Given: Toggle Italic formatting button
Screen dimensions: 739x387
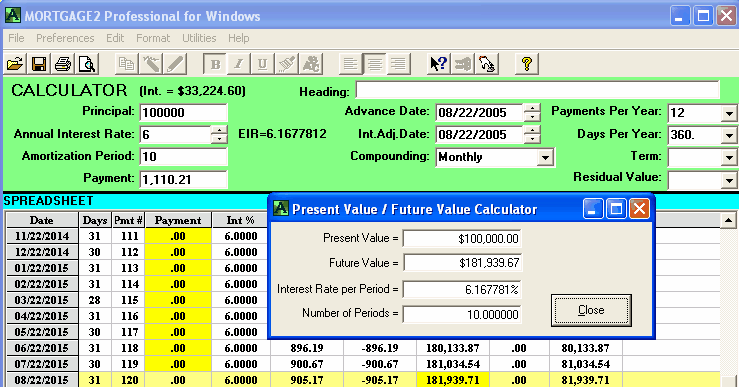Looking at the screenshot, I should click(x=238, y=64).
